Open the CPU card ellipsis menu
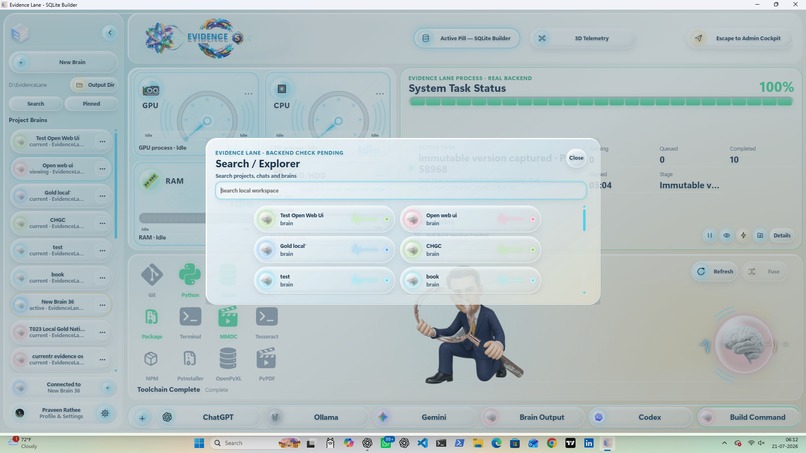This screenshot has height=453, width=806. (x=379, y=94)
